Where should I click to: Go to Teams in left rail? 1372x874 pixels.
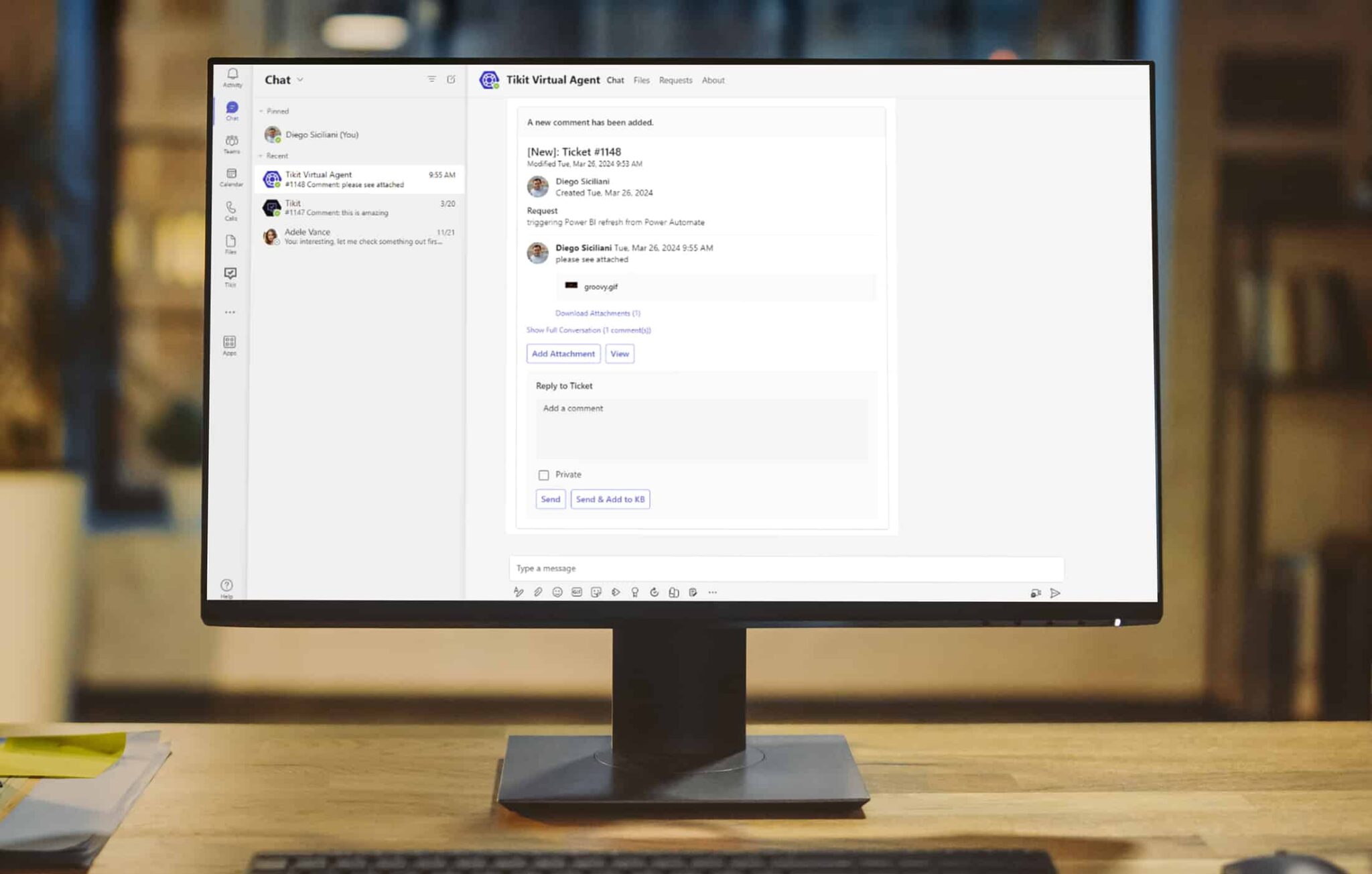point(232,143)
